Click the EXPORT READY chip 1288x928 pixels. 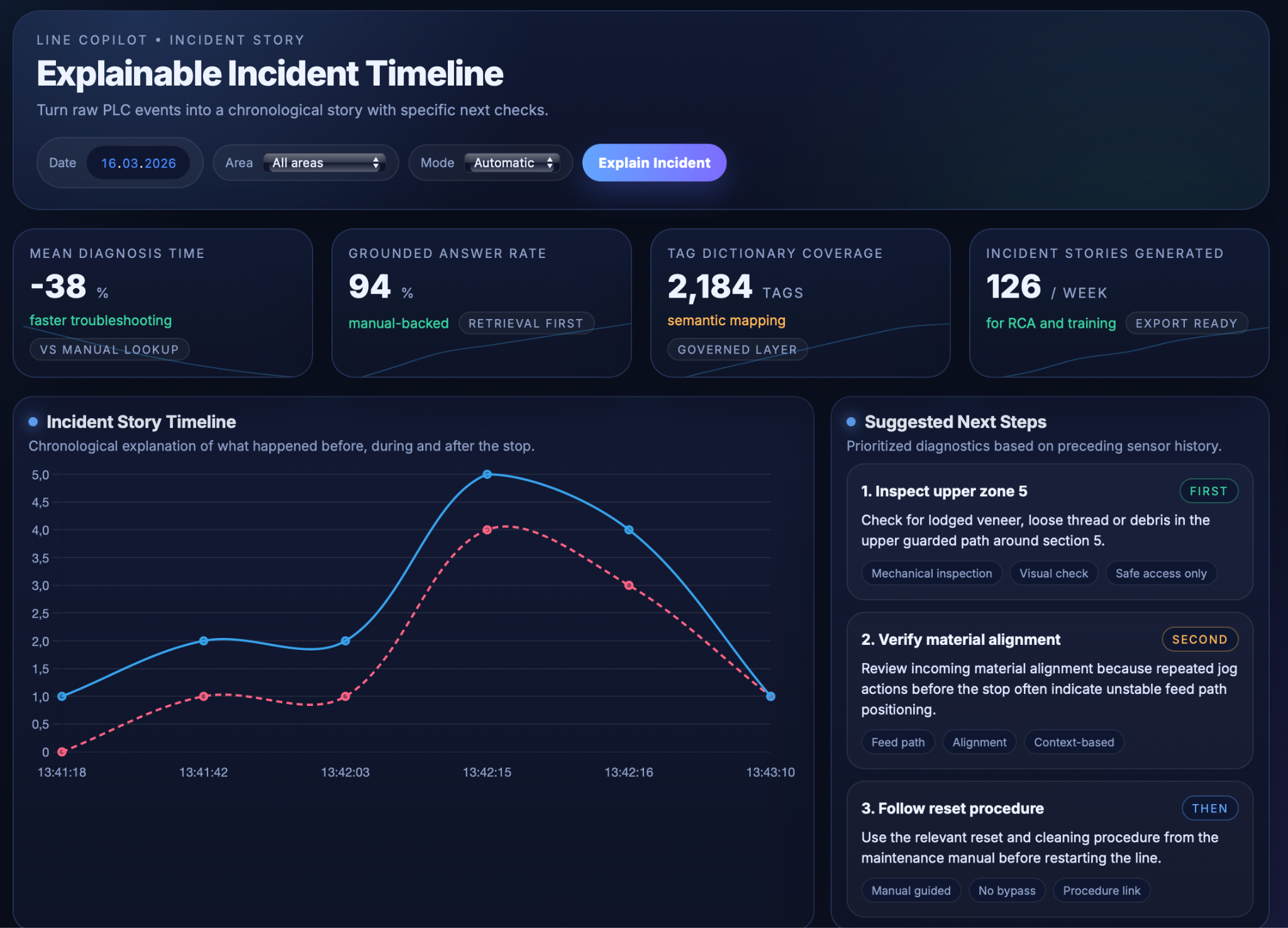click(x=1186, y=323)
